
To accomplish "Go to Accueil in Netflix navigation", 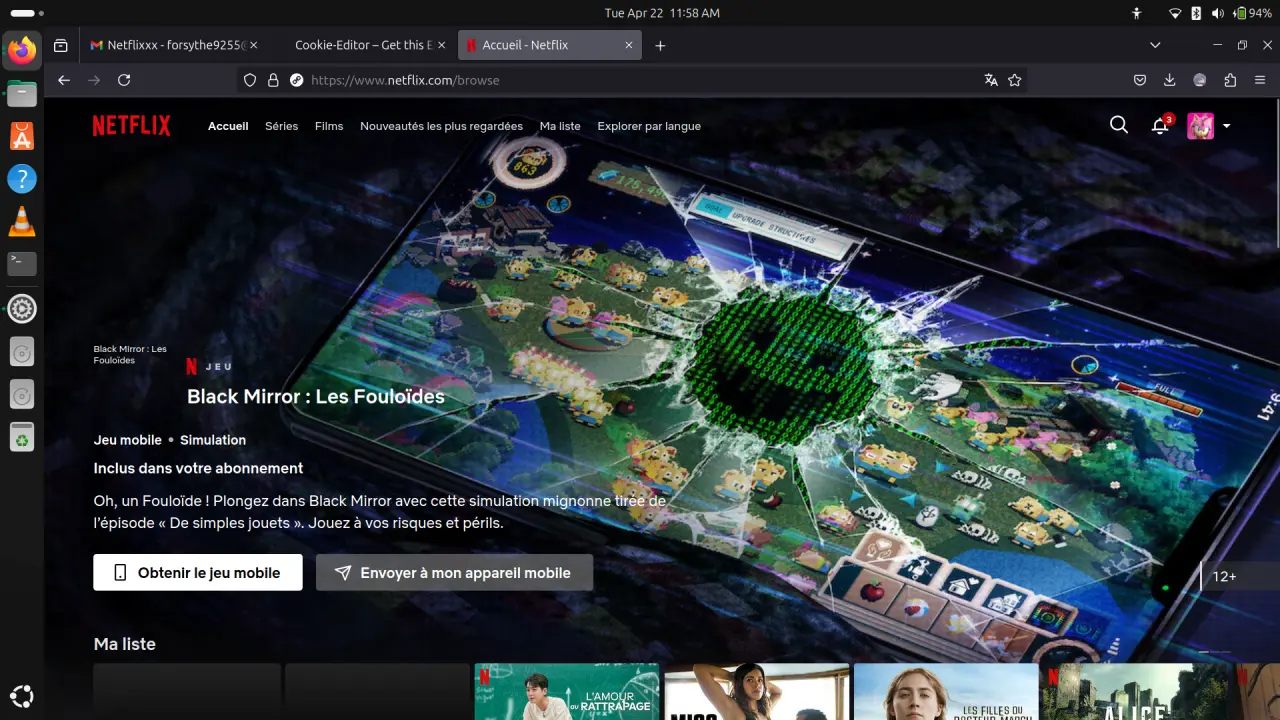I will tap(228, 126).
